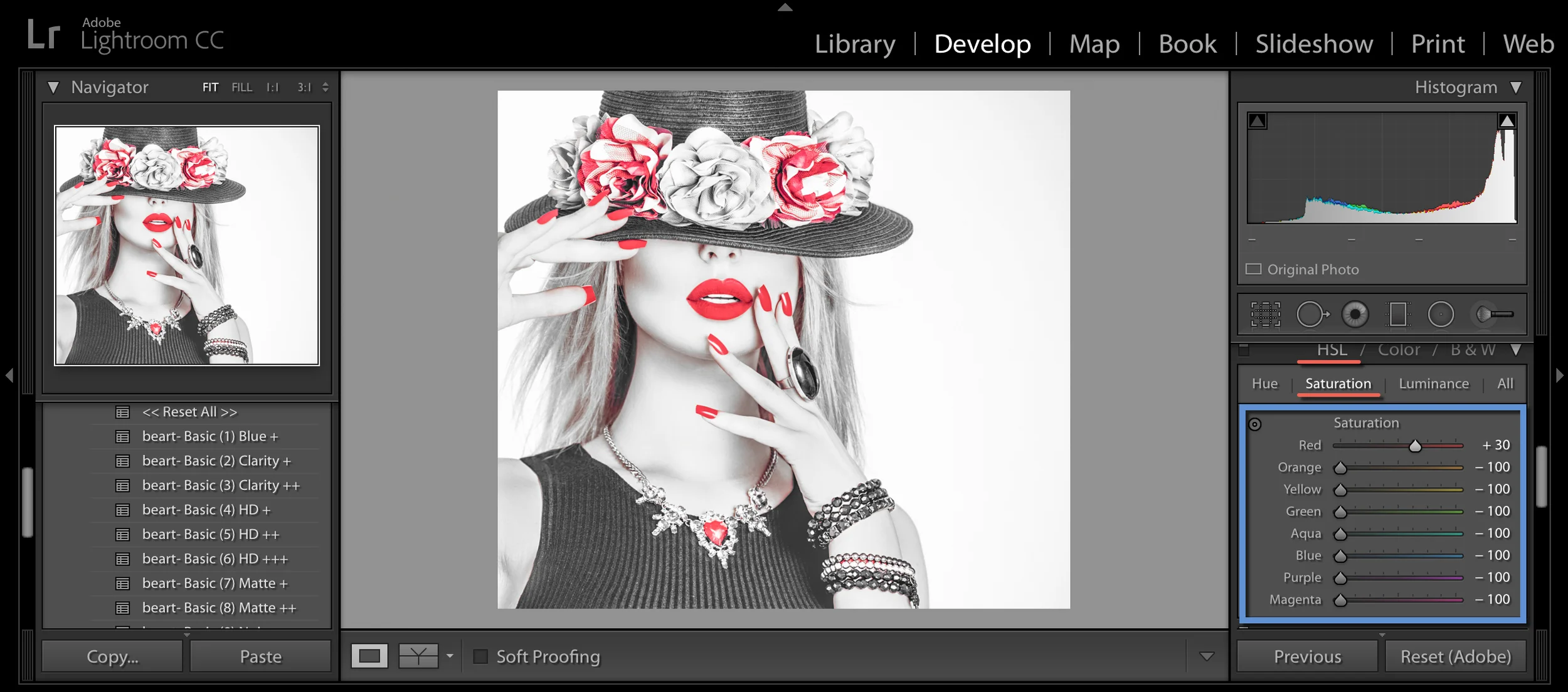Toggle the HSL panel on/off switch
This screenshot has width=1568, height=692.
pos(1244,350)
